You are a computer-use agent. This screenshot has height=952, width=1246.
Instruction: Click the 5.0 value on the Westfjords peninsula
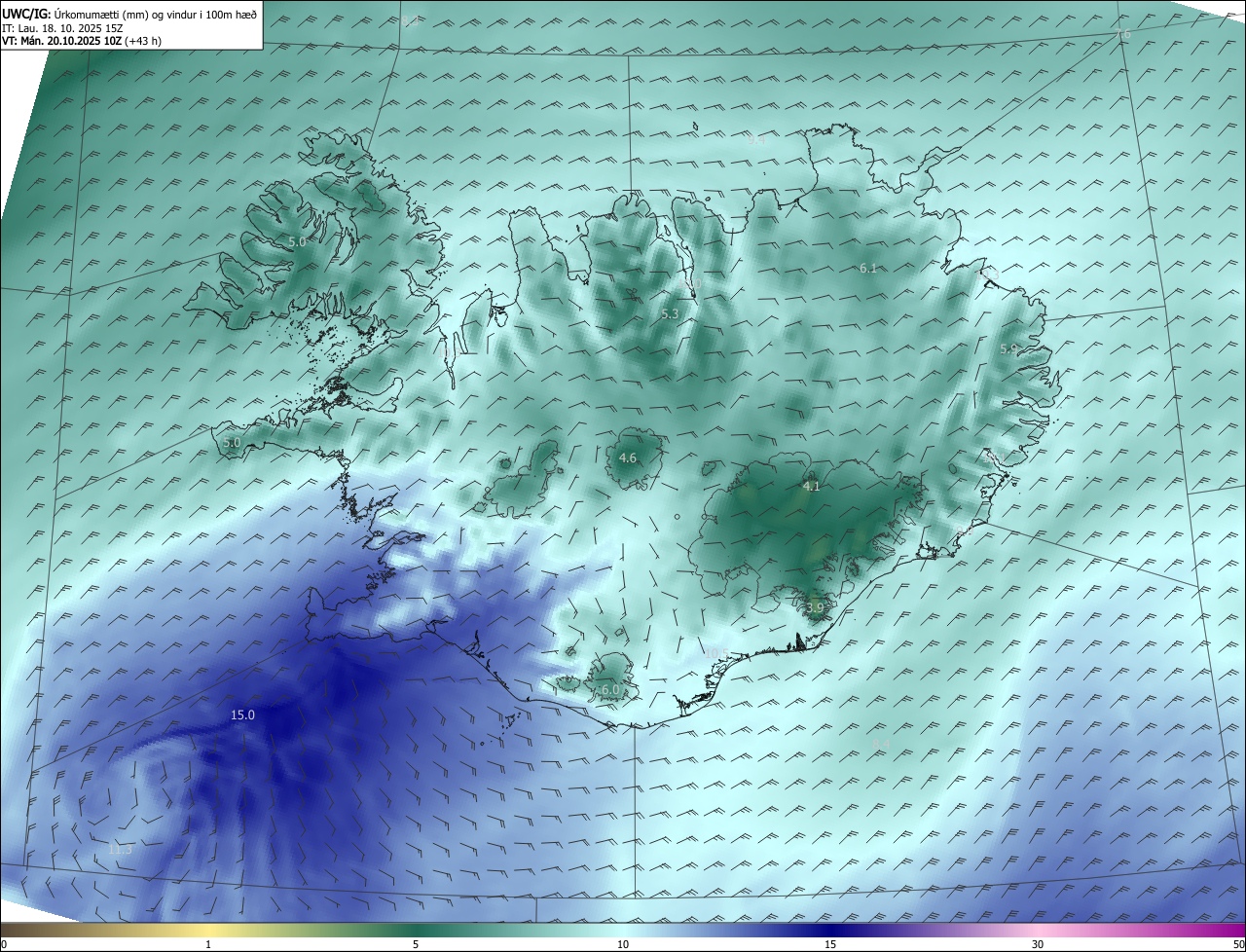[297, 240]
